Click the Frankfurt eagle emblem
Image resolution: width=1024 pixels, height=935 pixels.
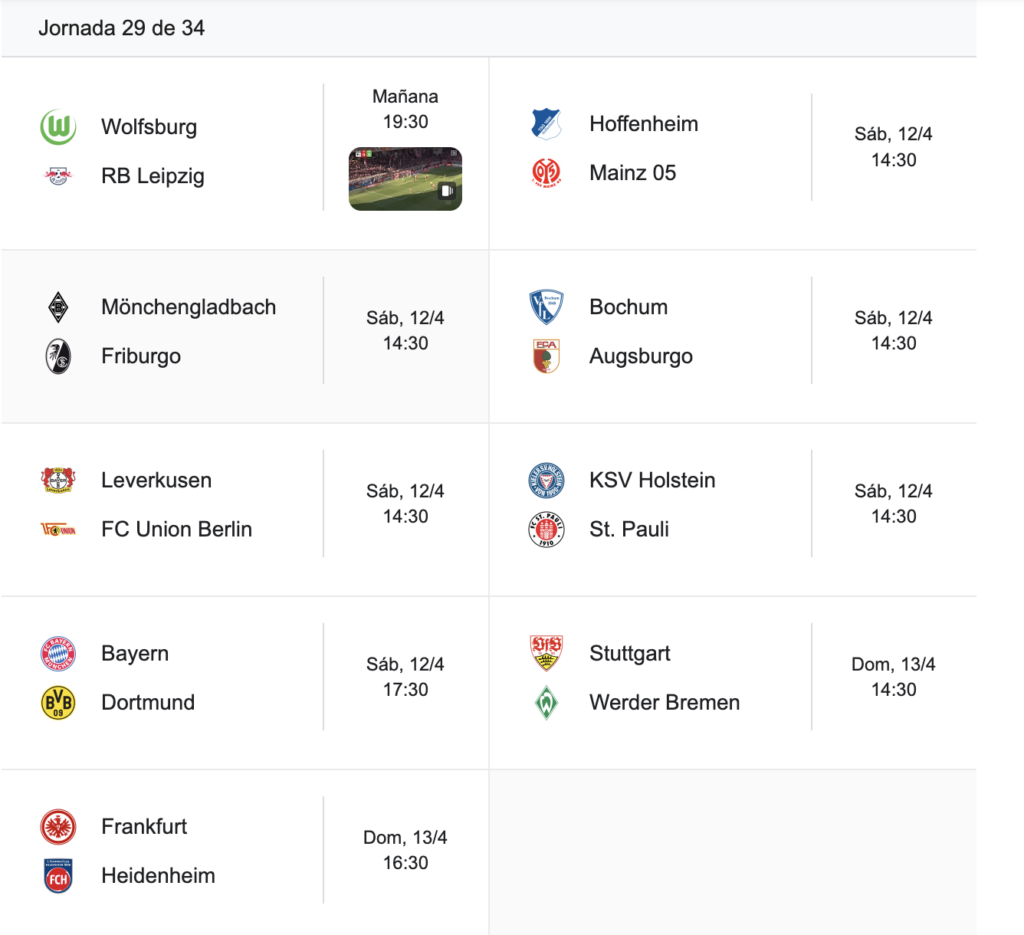(58, 827)
